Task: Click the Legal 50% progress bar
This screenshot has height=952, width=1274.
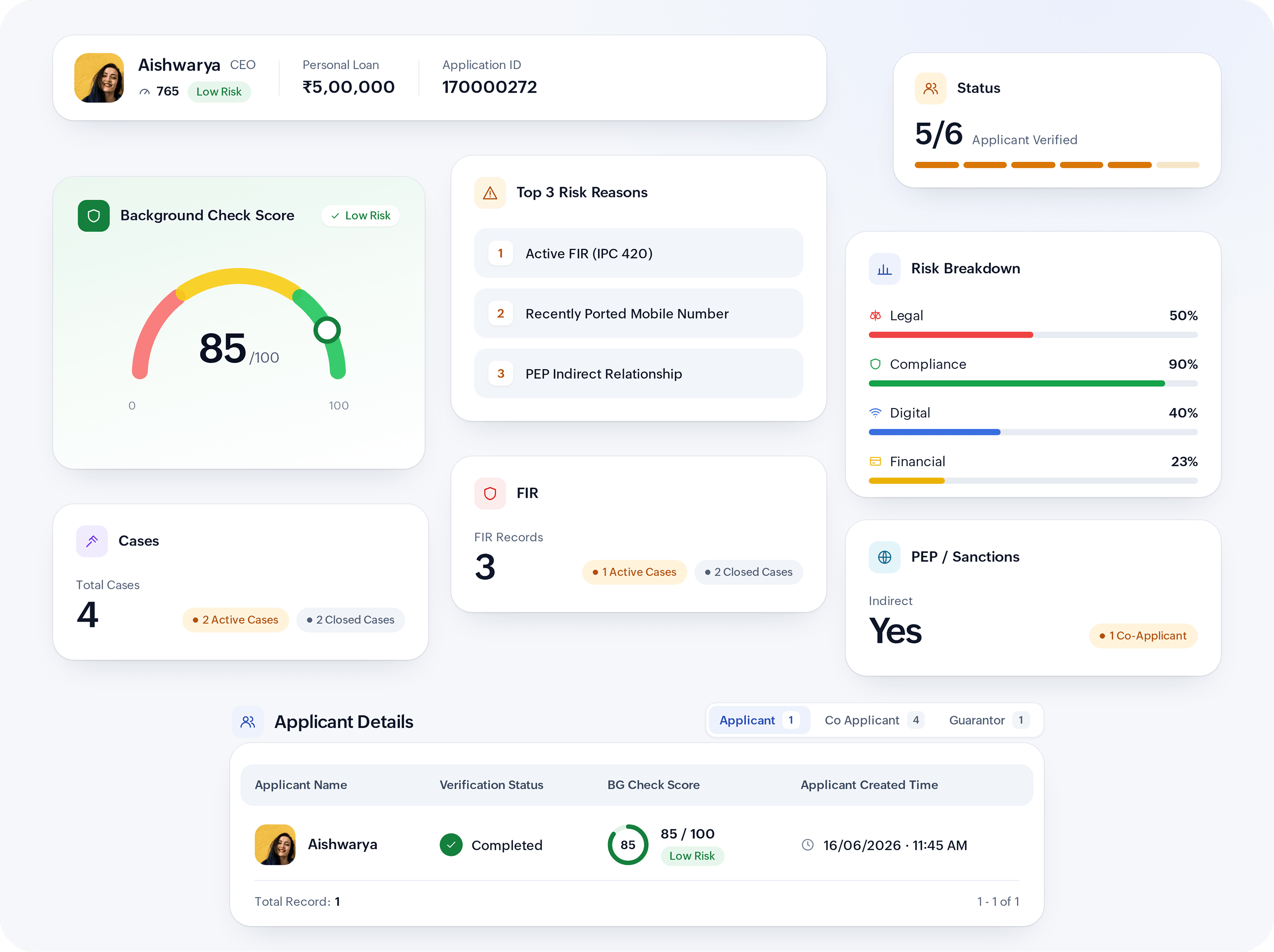Action: pyautogui.click(x=1032, y=335)
